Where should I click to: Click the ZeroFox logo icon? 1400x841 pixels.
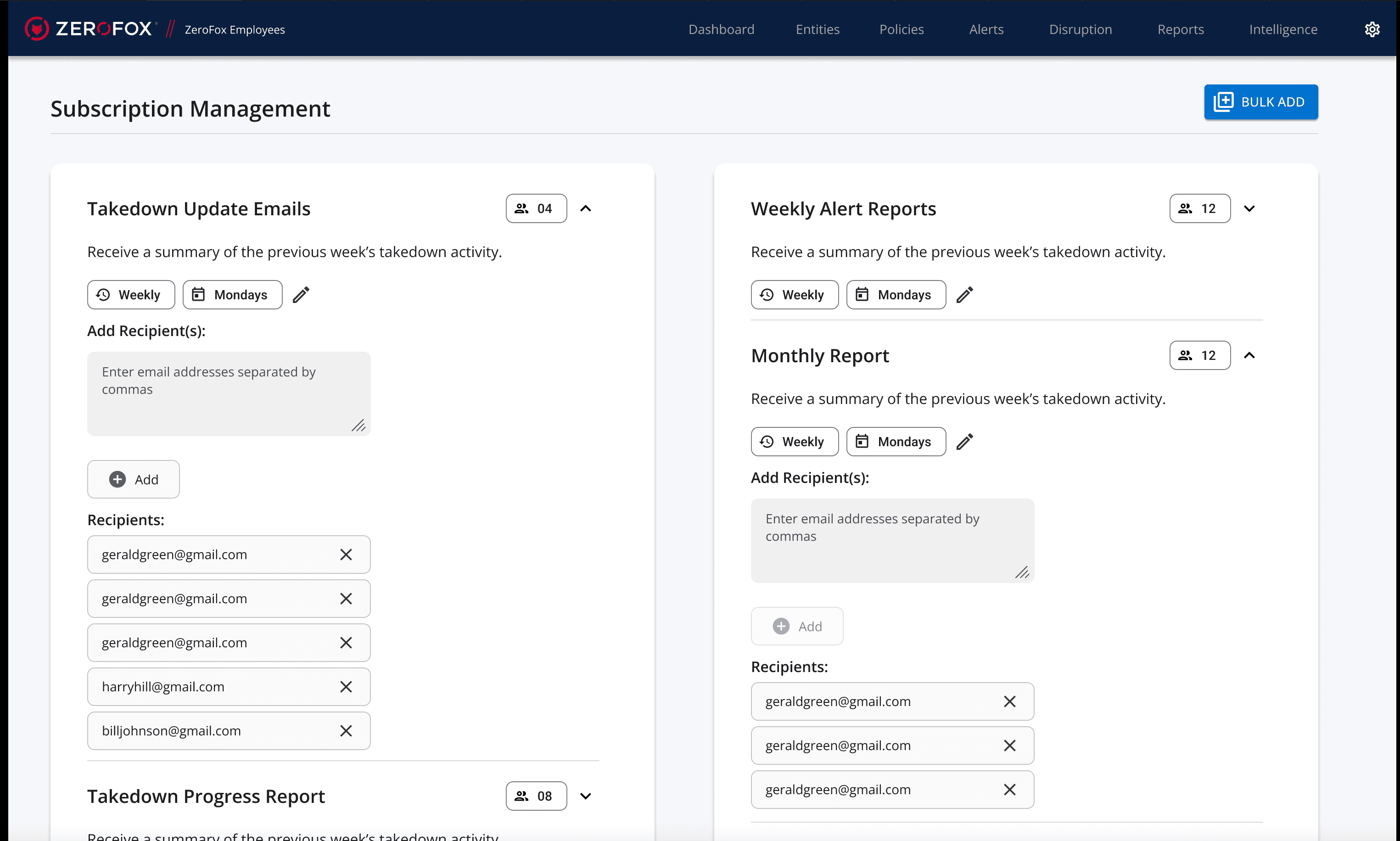coord(36,29)
